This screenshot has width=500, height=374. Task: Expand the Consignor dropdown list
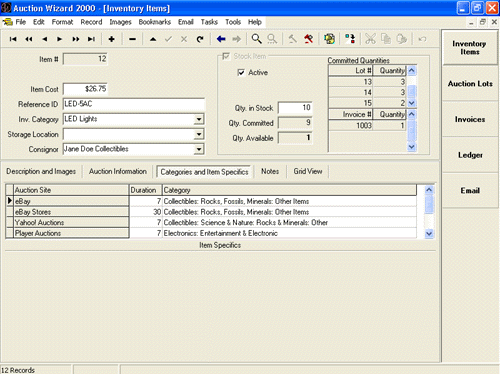pos(199,149)
